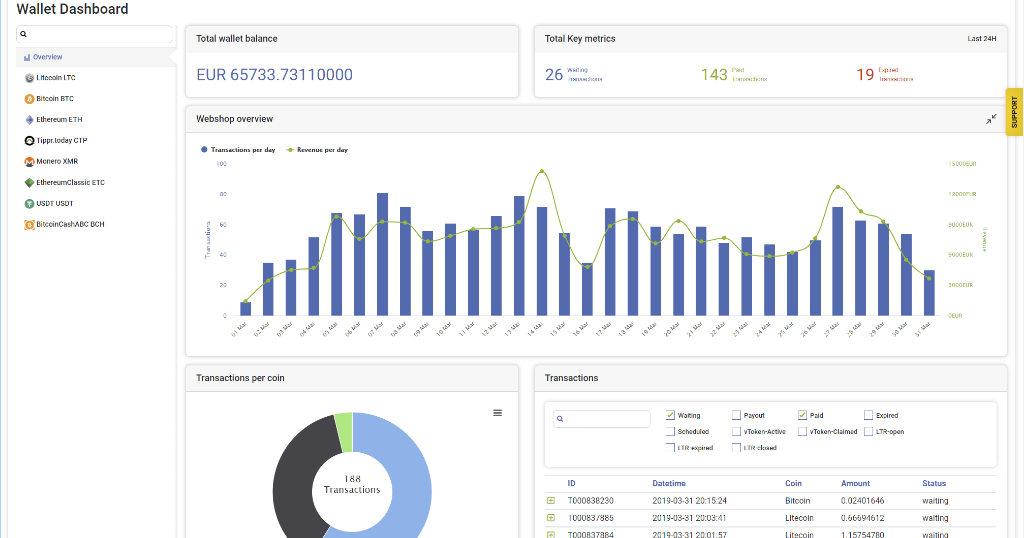
Task: Enable the Payout filter checkbox
Action: [x=736, y=415]
